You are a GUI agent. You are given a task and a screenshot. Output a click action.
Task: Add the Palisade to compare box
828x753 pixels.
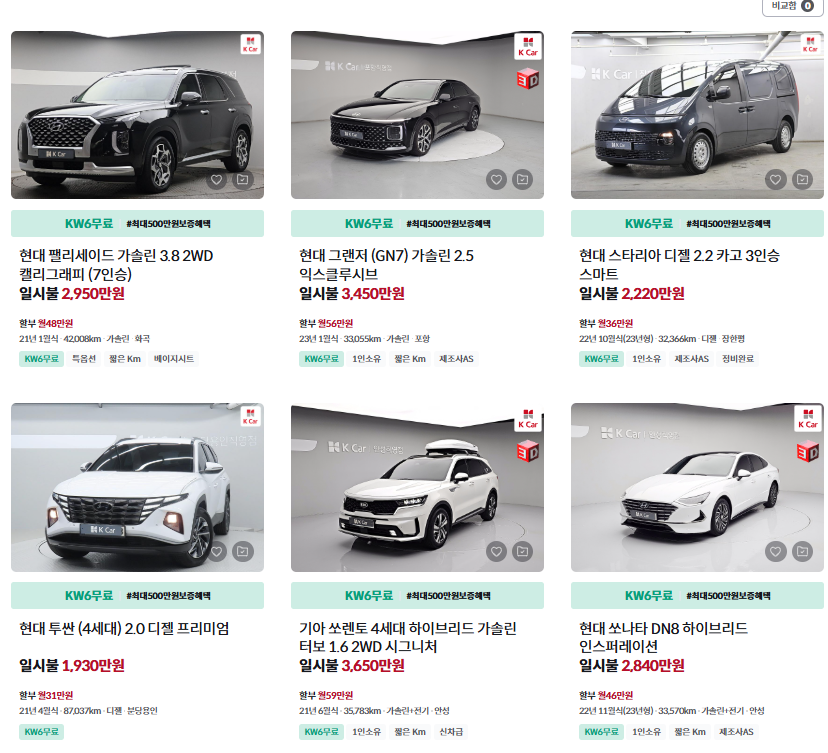243,180
